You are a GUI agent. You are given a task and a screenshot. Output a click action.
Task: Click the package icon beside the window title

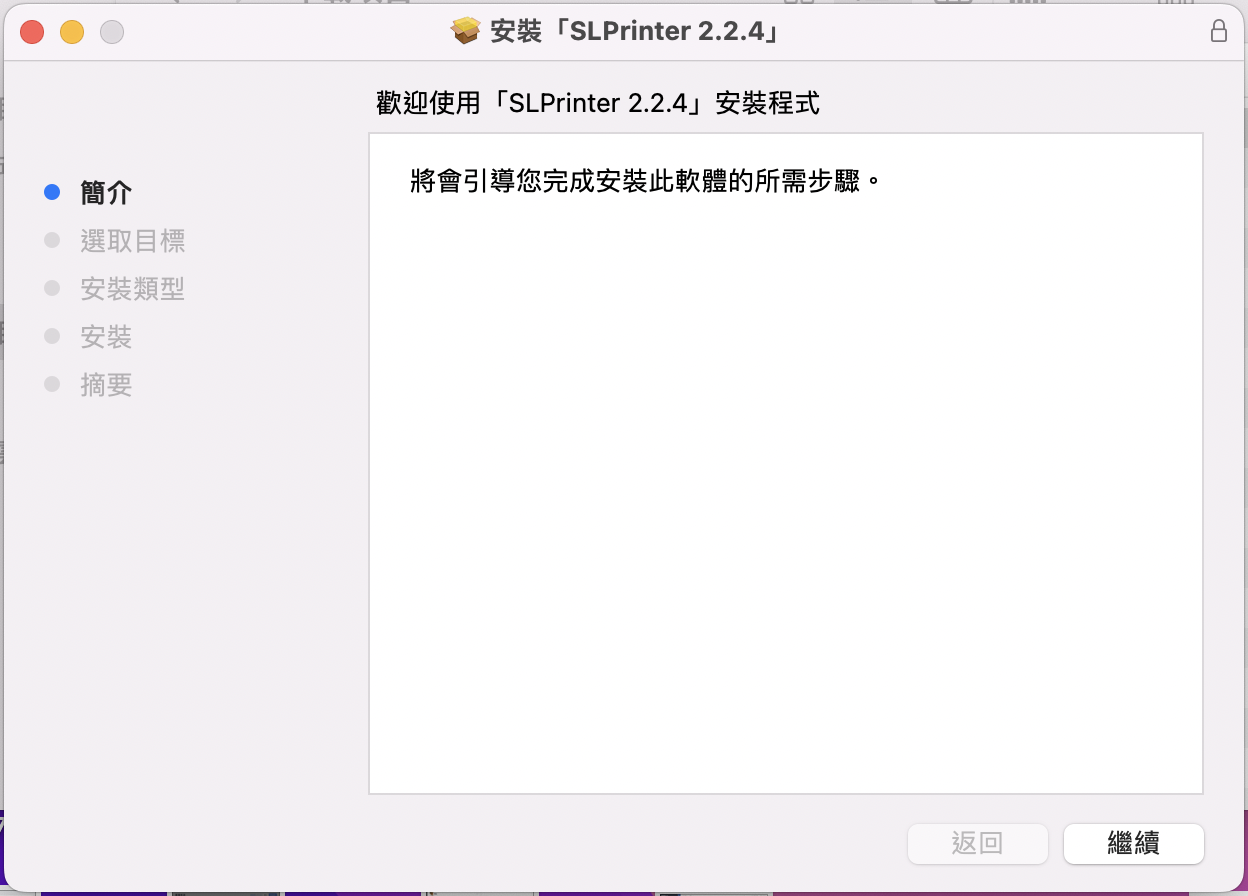(x=466, y=31)
